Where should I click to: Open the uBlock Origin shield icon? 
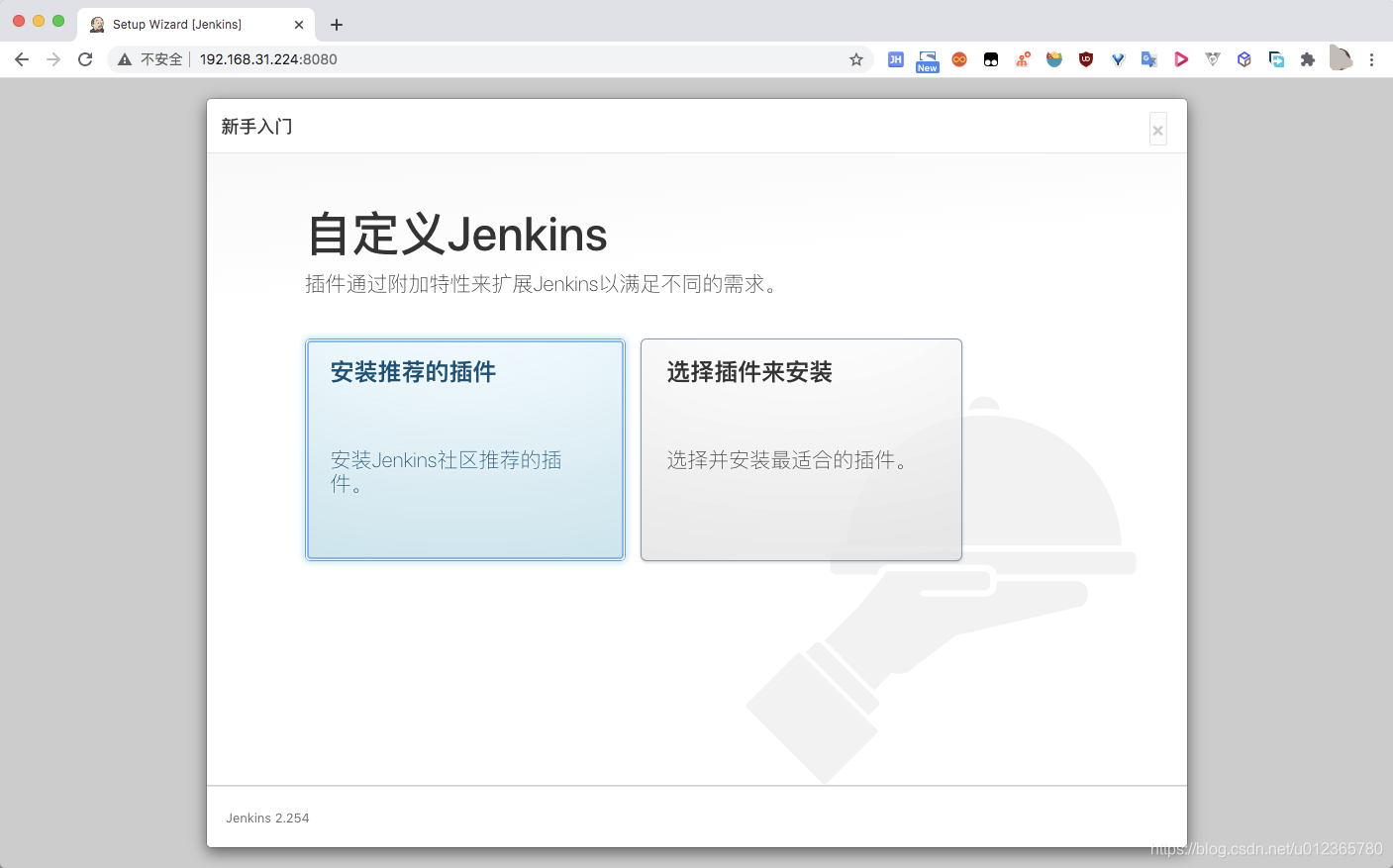1086,59
